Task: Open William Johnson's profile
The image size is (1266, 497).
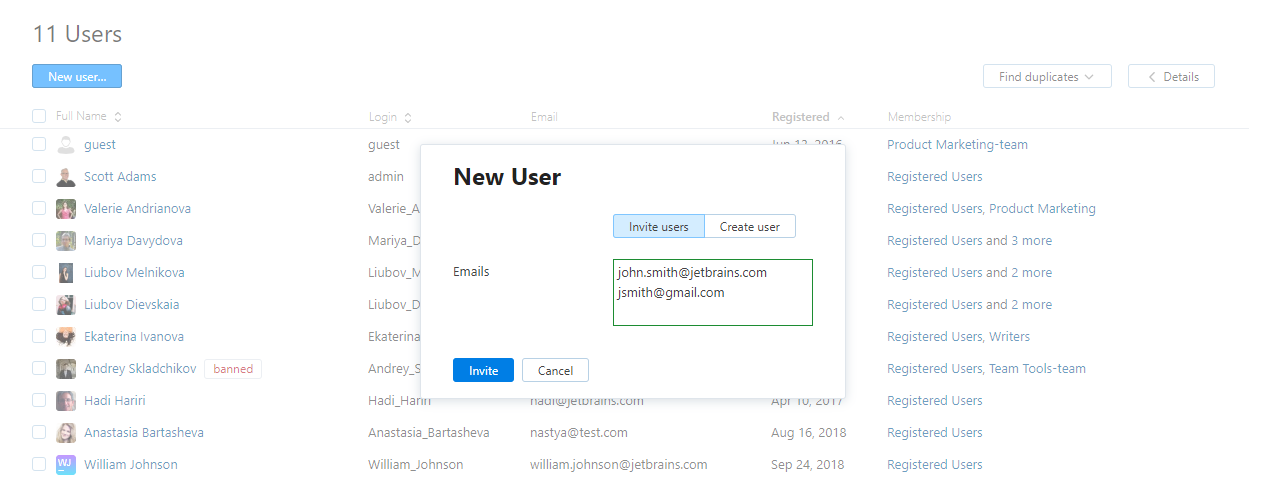Action: 131,465
